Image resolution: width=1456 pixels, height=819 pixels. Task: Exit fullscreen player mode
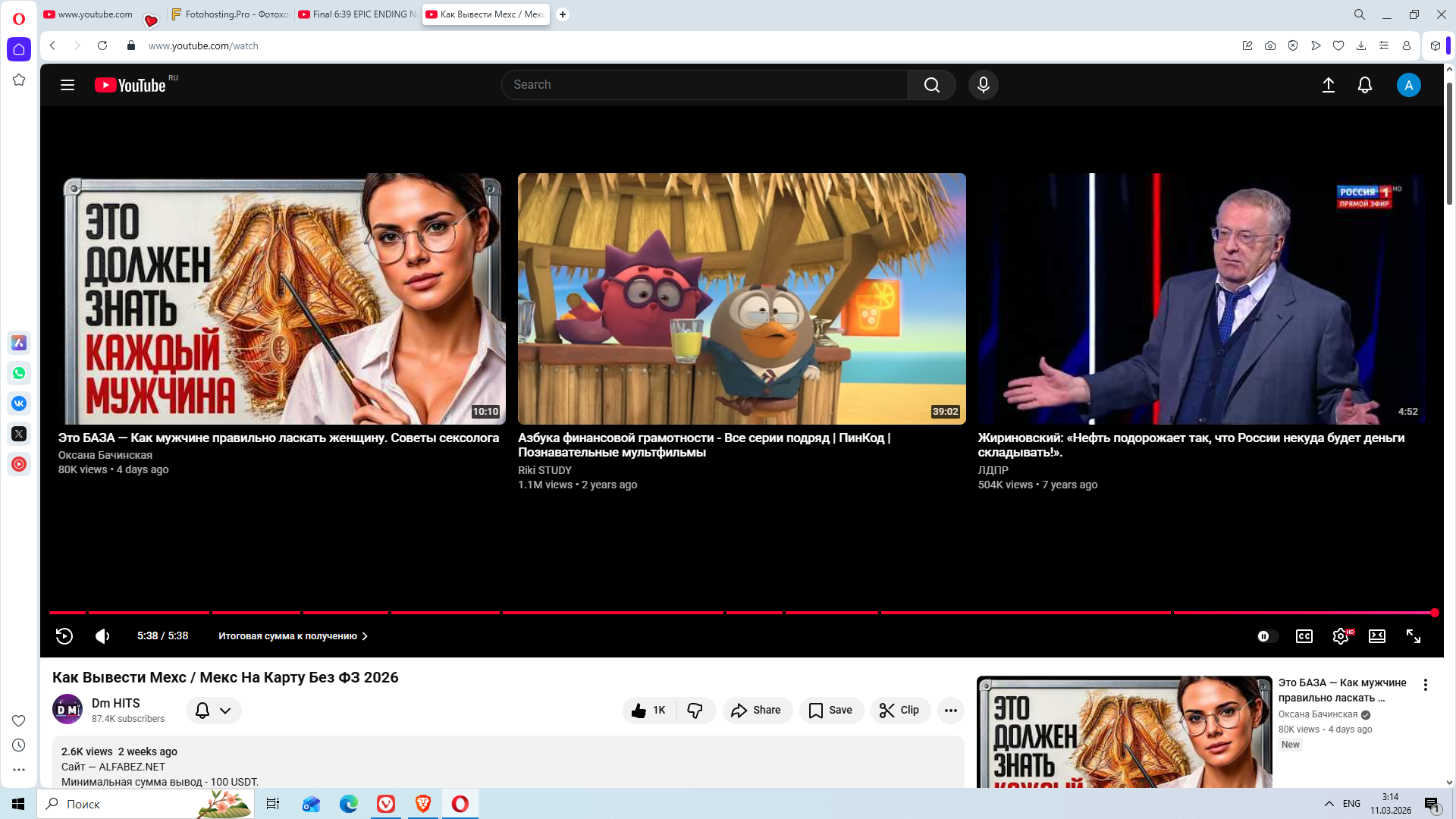click(x=1413, y=636)
